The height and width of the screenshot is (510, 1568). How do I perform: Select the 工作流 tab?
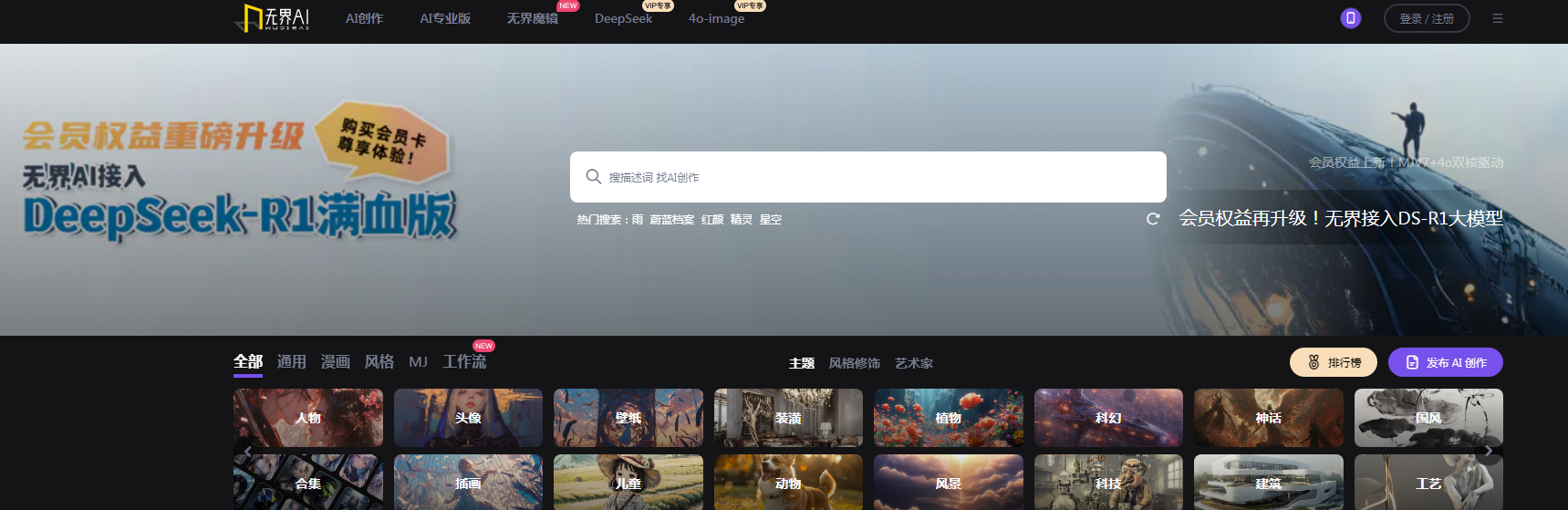(x=464, y=362)
